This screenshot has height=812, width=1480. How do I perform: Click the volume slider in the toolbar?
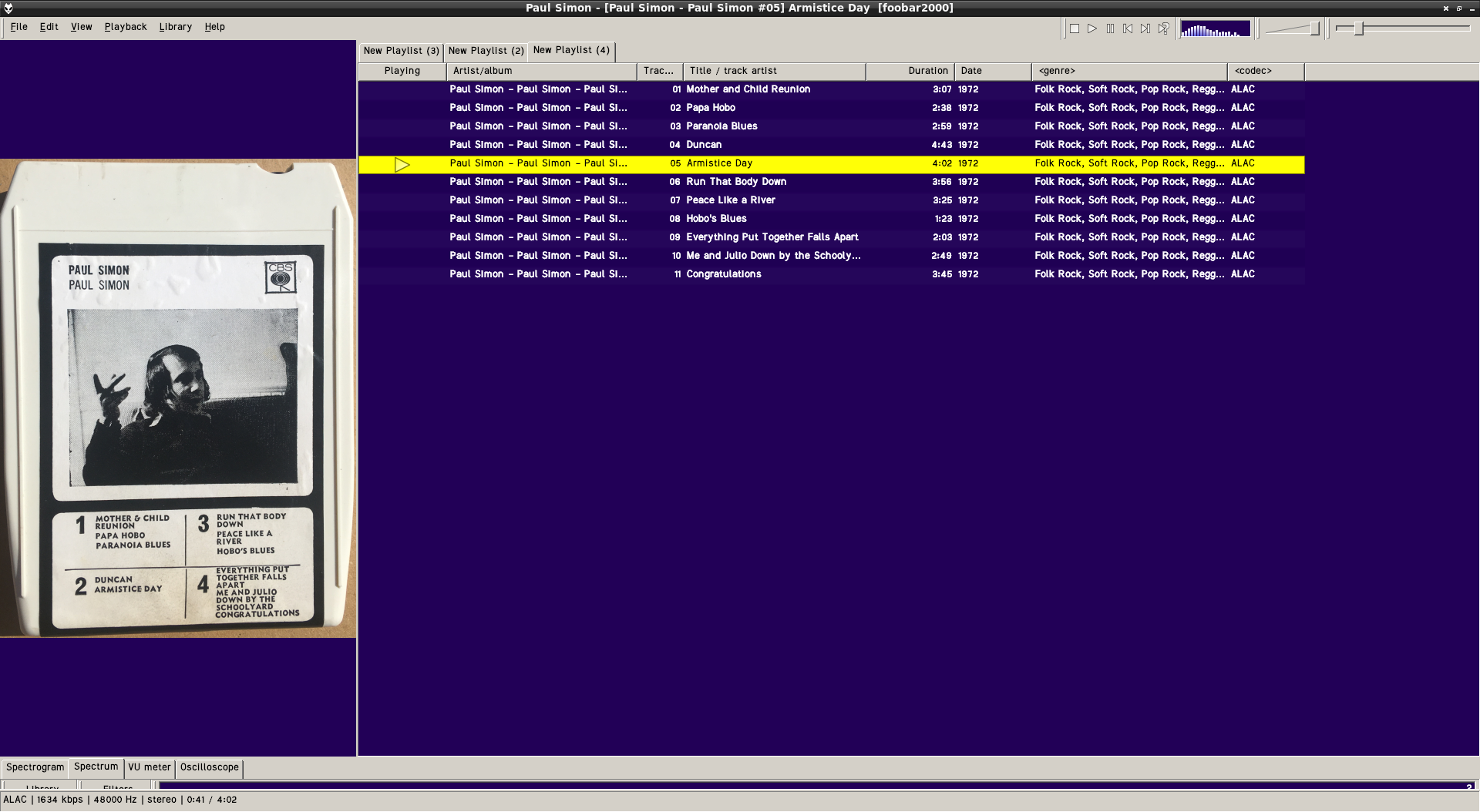(x=1293, y=29)
